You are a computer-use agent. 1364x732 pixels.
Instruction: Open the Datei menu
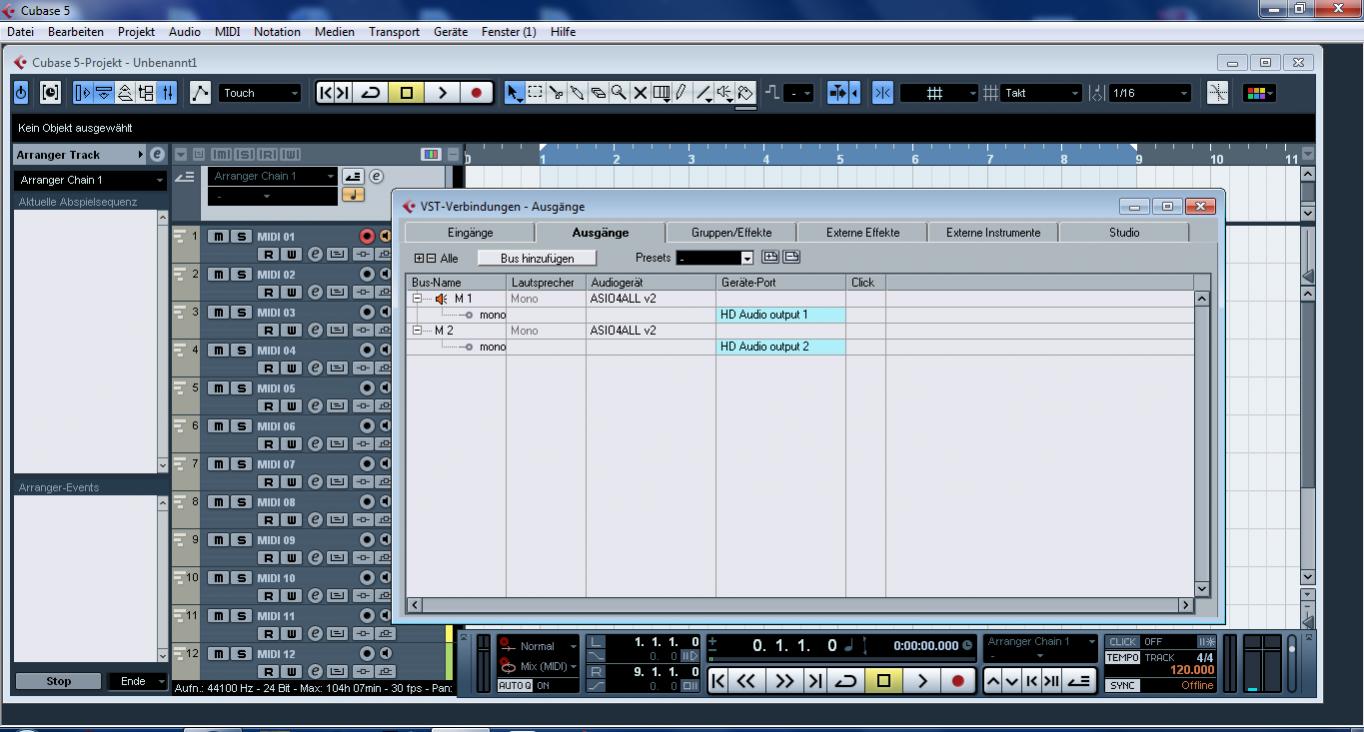pos(20,32)
